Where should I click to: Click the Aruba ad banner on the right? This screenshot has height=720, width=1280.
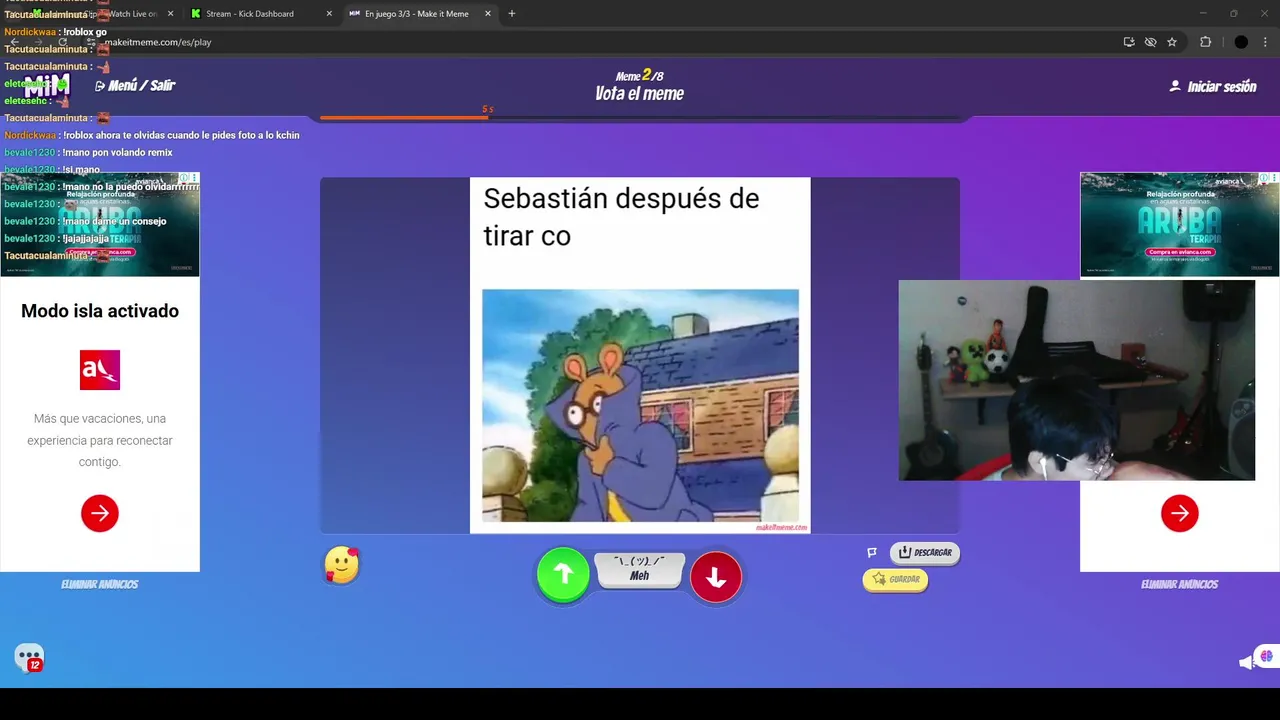pos(1180,224)
